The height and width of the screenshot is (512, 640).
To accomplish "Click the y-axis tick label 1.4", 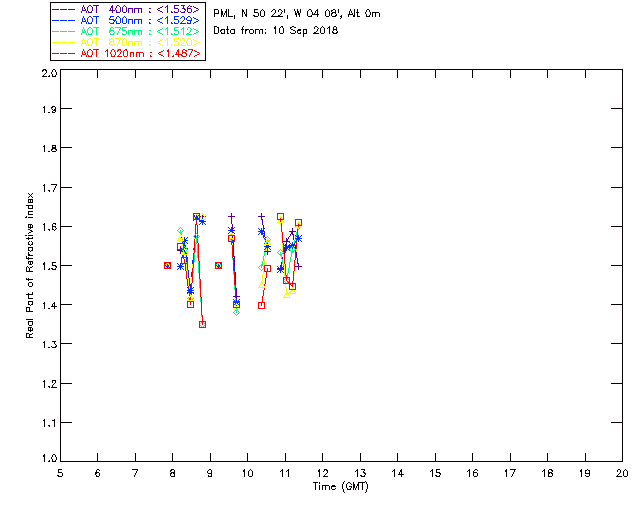I will 49,305.
